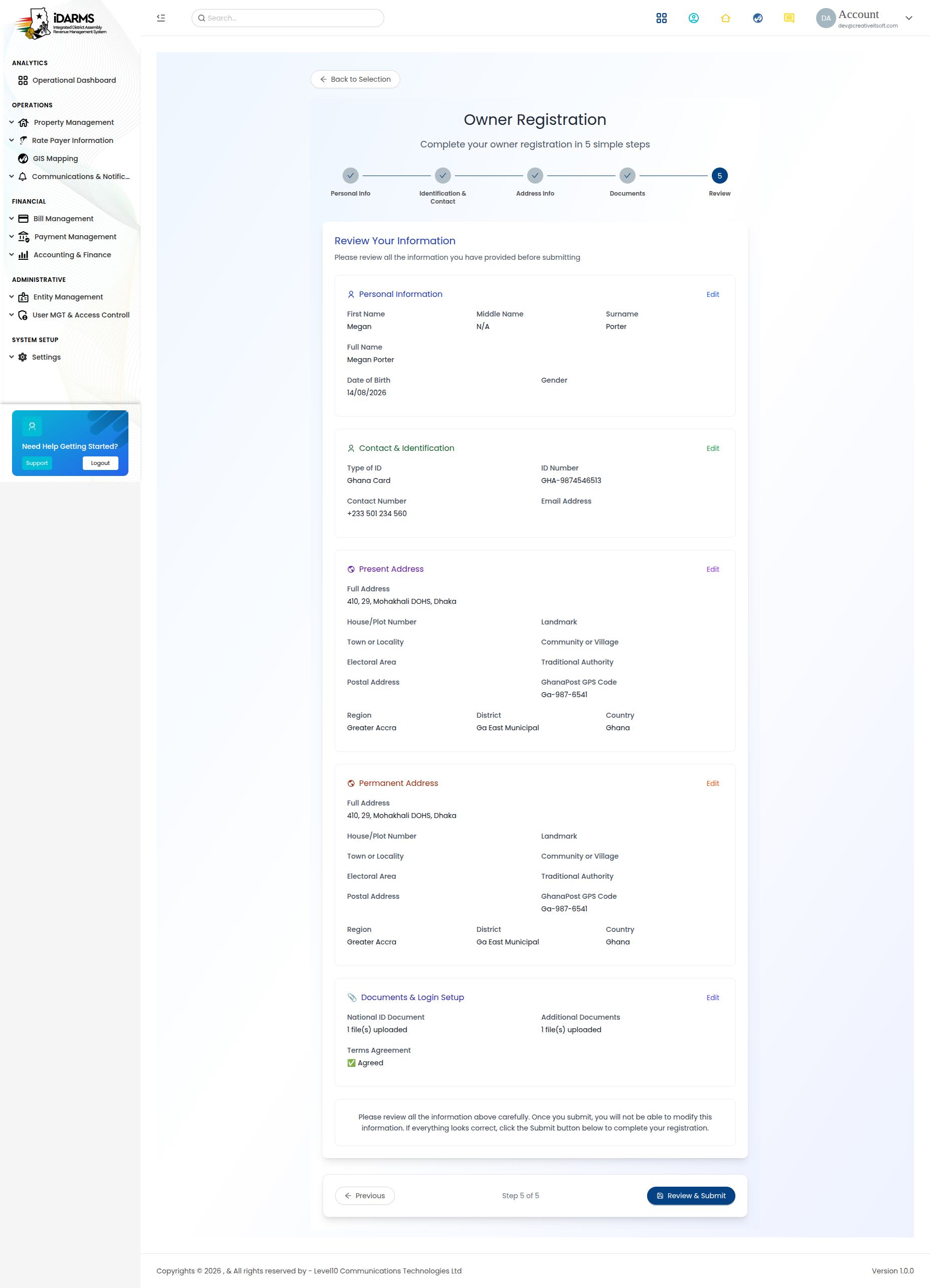Screen dimensions: 930x1288
Task: Click the sidebar collapse menu icon
Action: (x=161, y=18)
